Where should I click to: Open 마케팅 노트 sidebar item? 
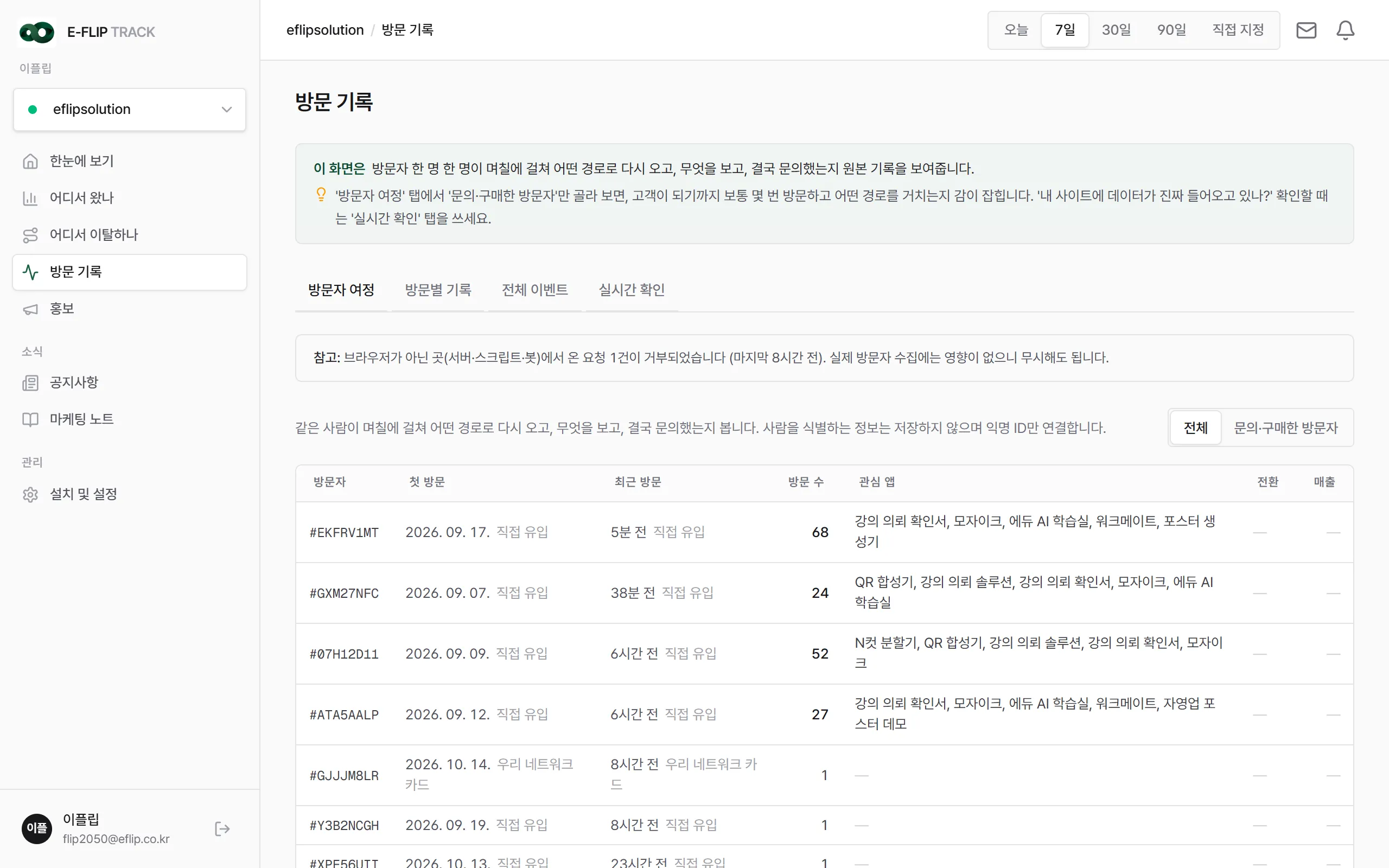(130, 420)
